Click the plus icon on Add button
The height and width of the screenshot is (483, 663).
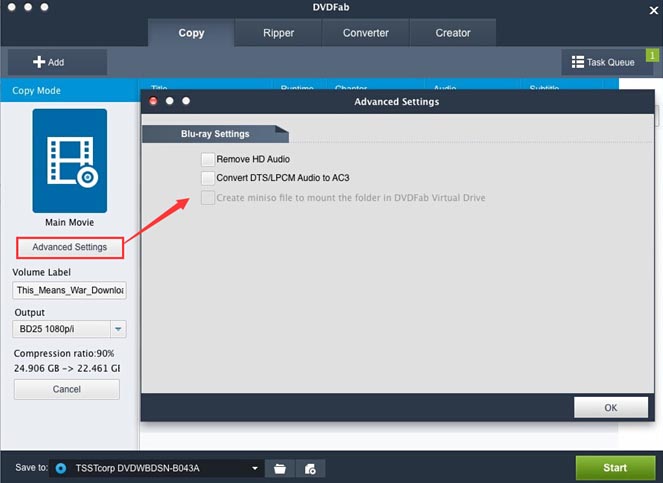[39, 62]
